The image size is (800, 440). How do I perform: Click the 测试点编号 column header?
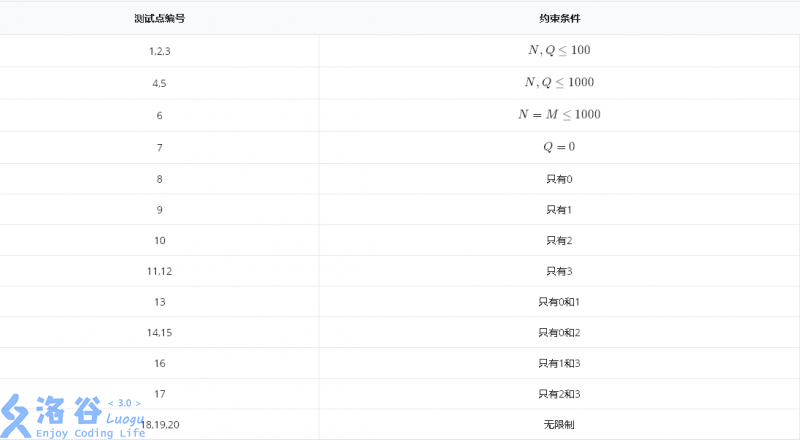160,19
